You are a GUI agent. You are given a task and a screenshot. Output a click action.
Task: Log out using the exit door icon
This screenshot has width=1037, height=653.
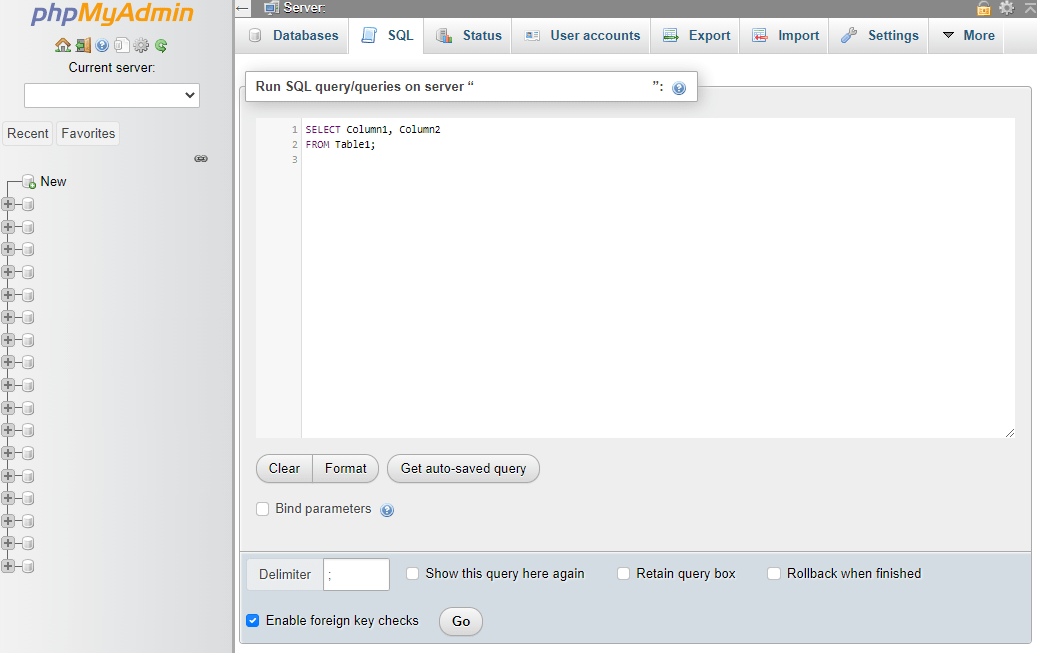pyautogui.click(x=83, y=45)
